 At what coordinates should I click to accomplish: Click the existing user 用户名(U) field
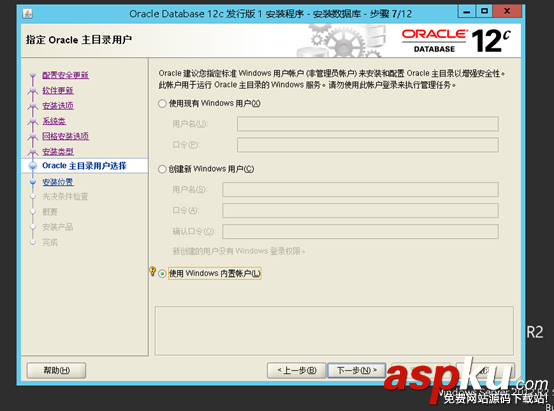(367, 124)
